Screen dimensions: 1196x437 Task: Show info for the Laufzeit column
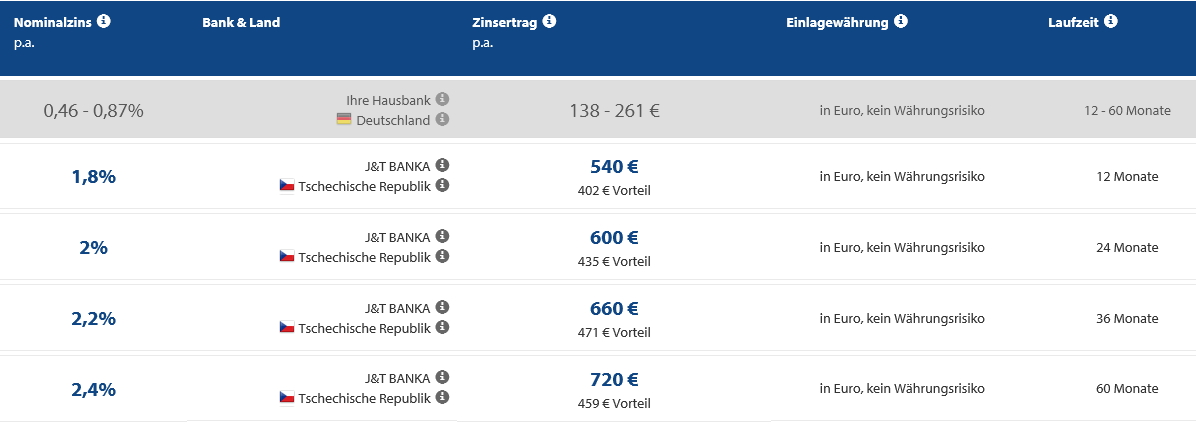(x=1111, y=21)
